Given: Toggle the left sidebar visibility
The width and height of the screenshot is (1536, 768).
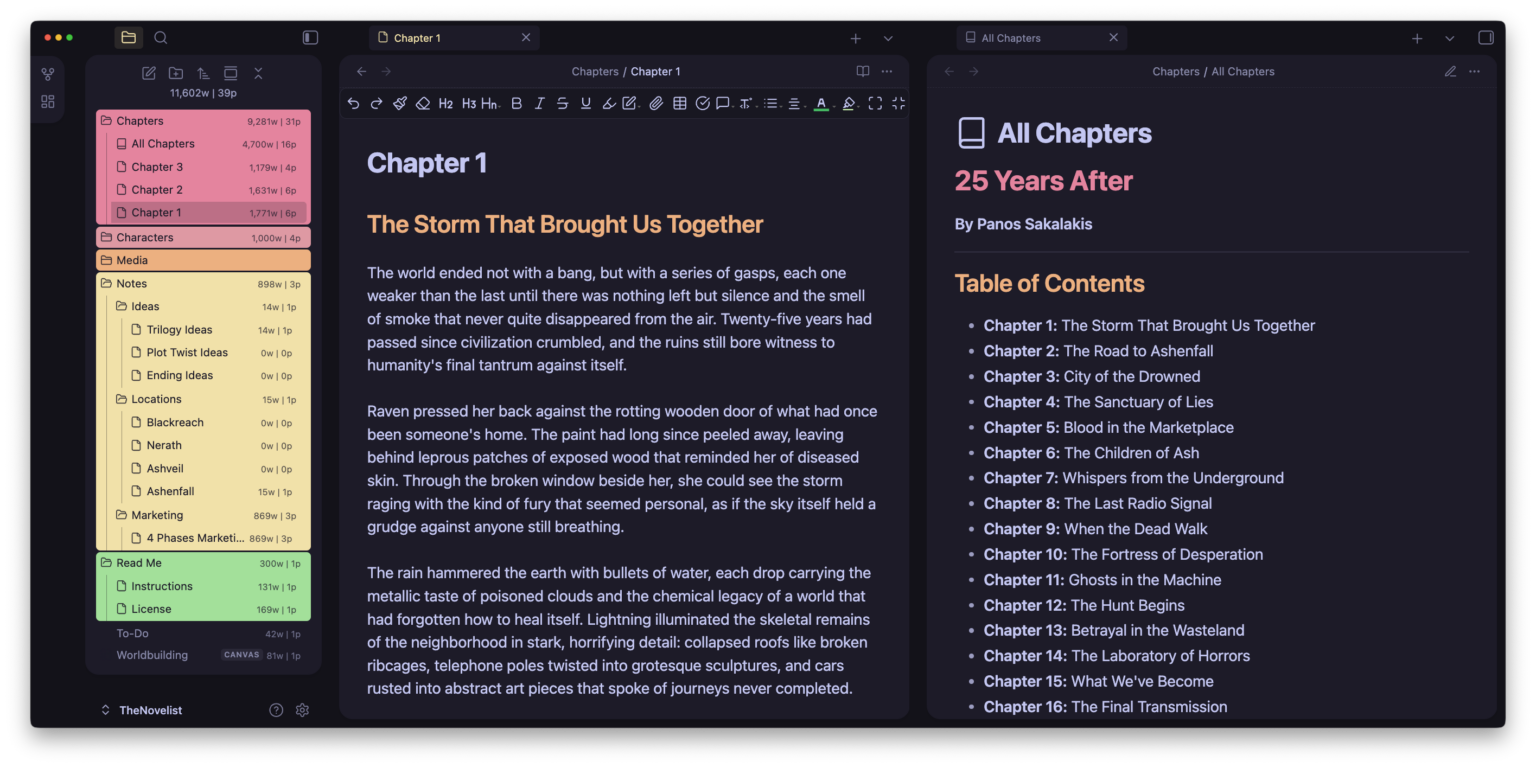Looking at the screenshot, I should [x=310, y=37].
